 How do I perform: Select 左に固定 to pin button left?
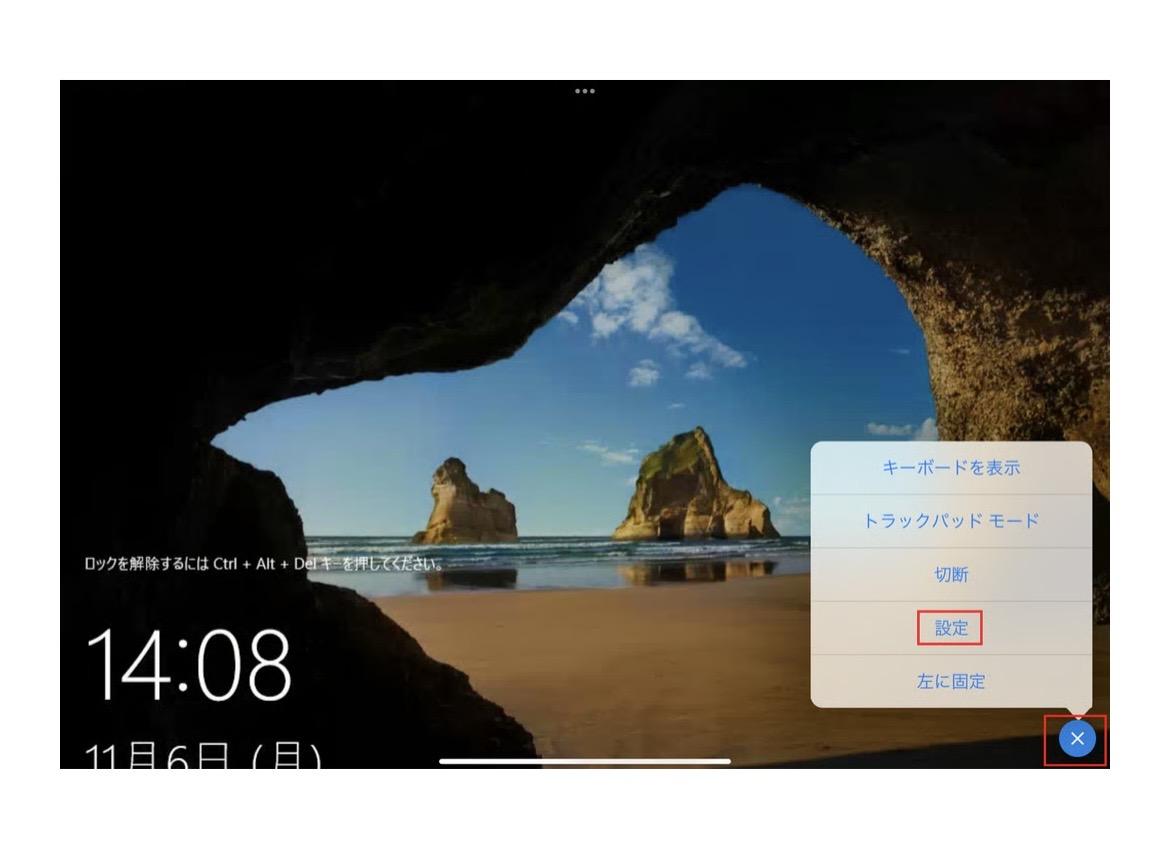tap(950, 682)
